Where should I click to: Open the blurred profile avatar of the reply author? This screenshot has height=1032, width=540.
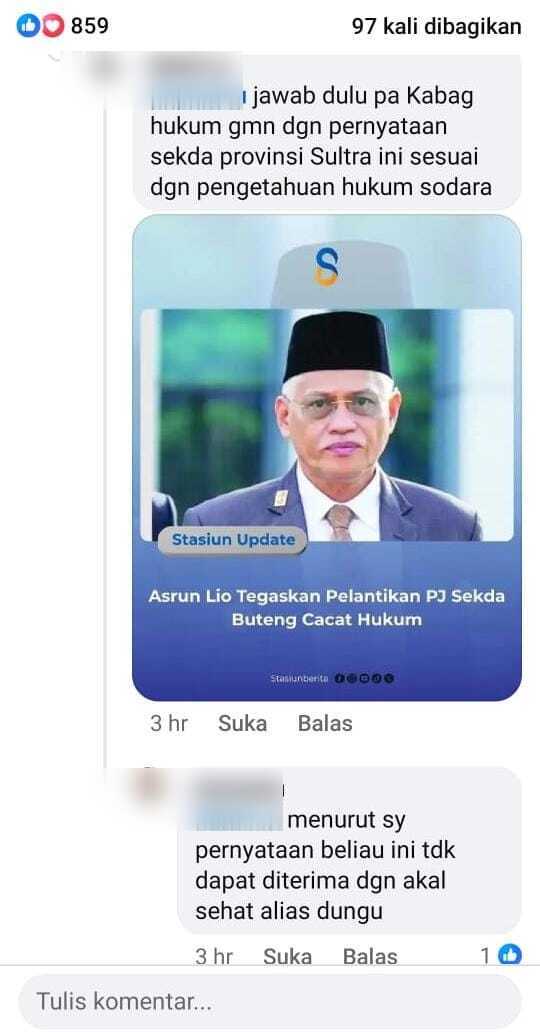148,785
